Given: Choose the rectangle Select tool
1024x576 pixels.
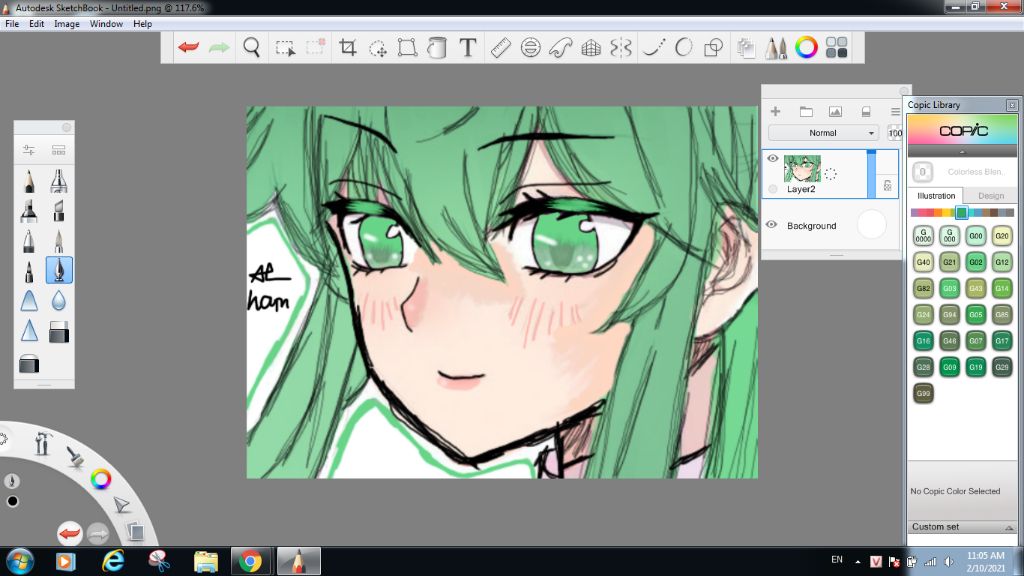Looking at the screenshot, I should coord(285,48).
